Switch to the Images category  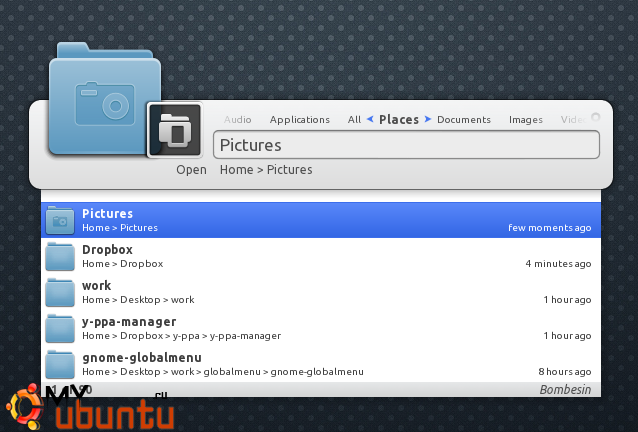click(x=525, y=120)
